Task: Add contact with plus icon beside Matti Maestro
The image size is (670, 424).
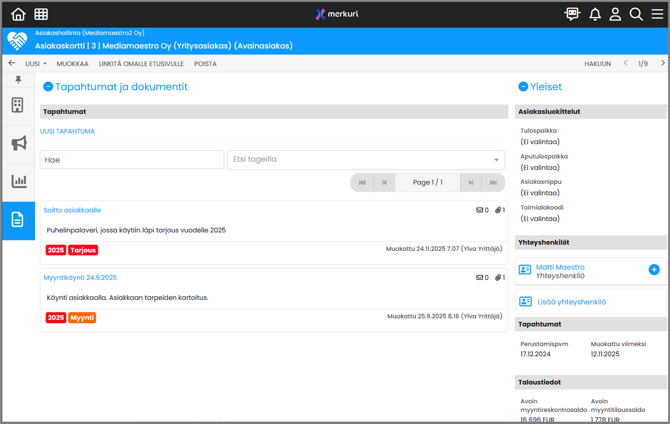Action: 654,270
